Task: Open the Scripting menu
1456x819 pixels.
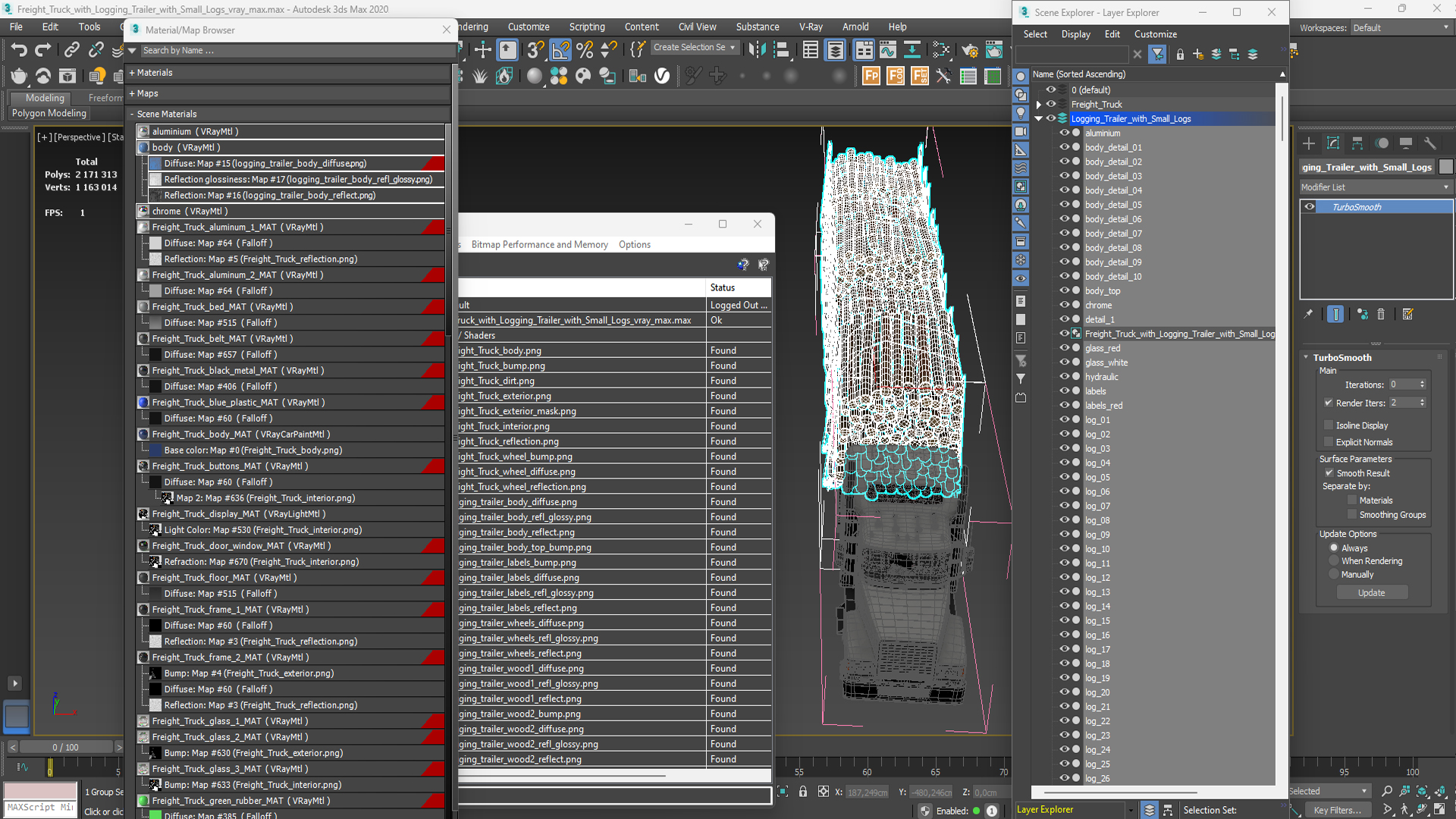Action: click(x=587, y=27)
